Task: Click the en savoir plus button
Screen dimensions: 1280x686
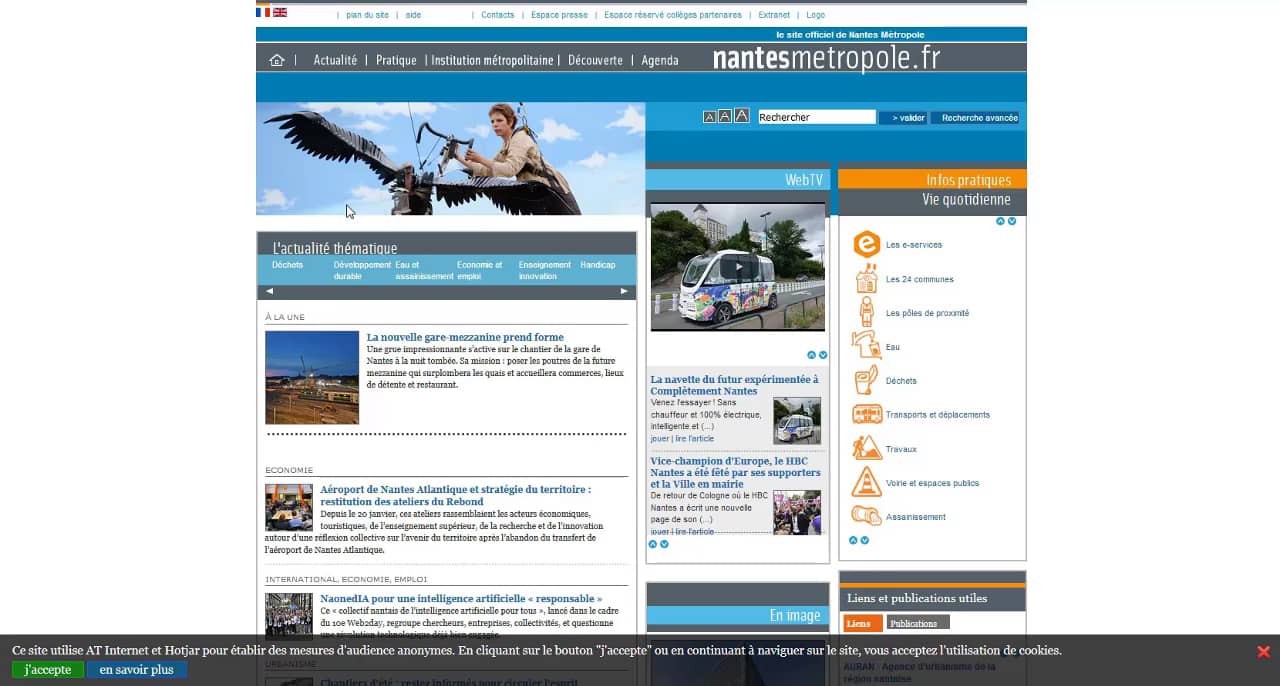Action: coord(136,670)
